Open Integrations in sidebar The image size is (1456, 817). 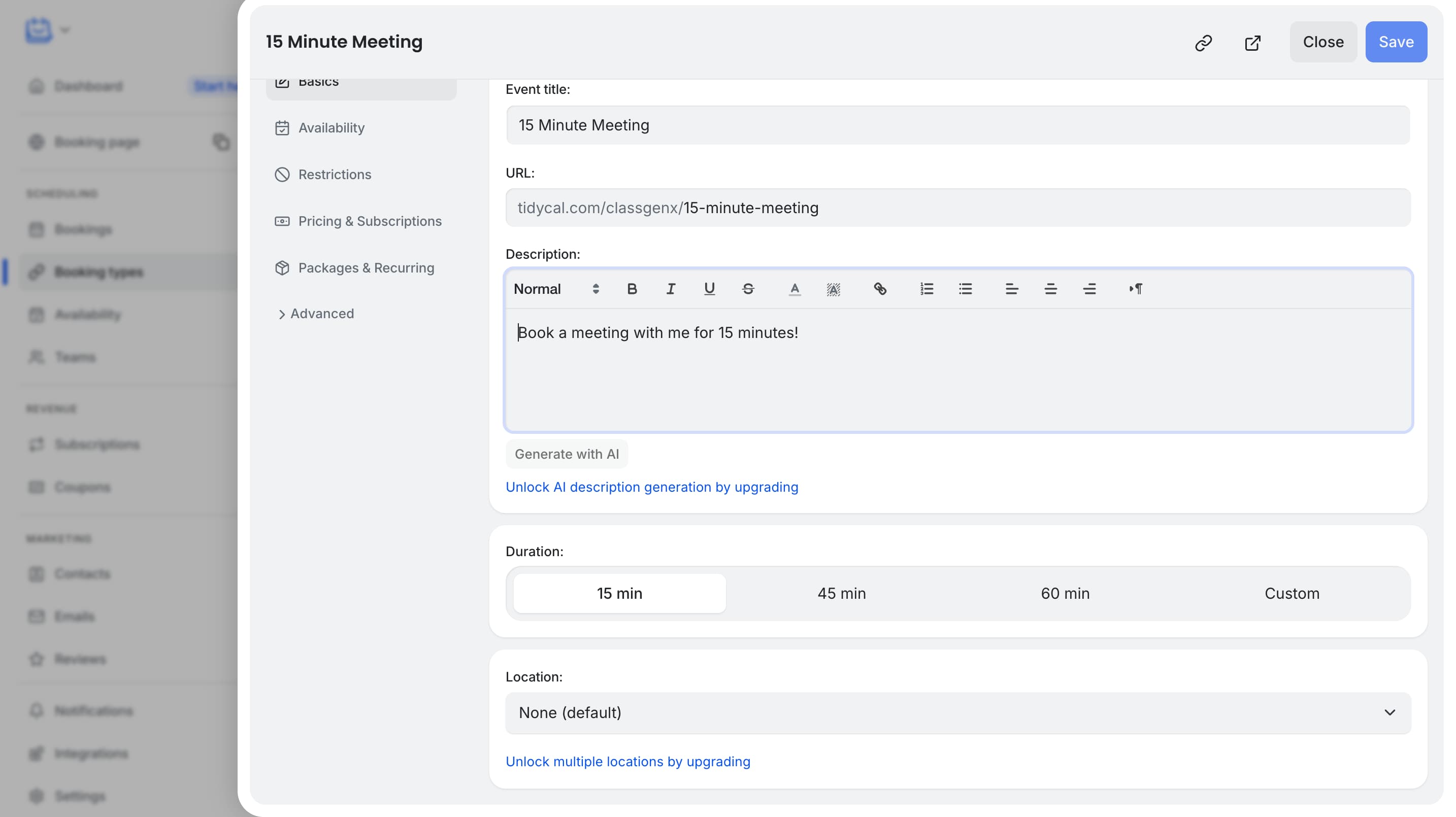[91, 754]
